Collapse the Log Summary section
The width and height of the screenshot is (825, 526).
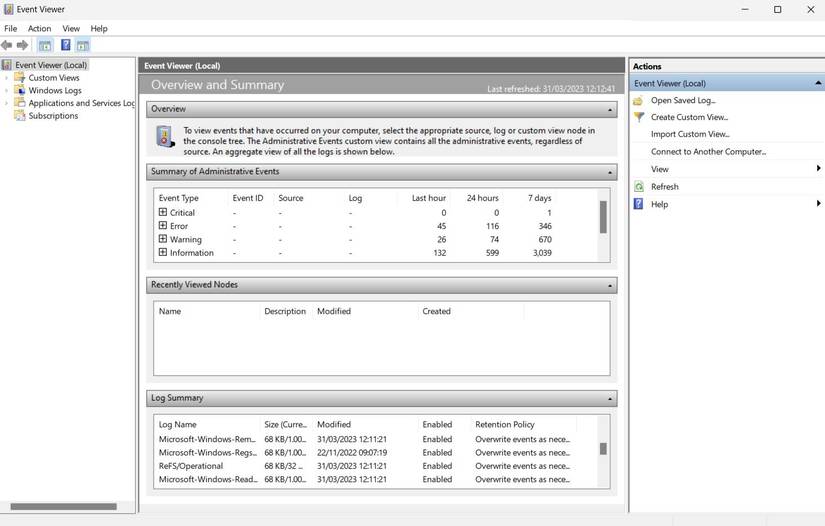(610, 398)
